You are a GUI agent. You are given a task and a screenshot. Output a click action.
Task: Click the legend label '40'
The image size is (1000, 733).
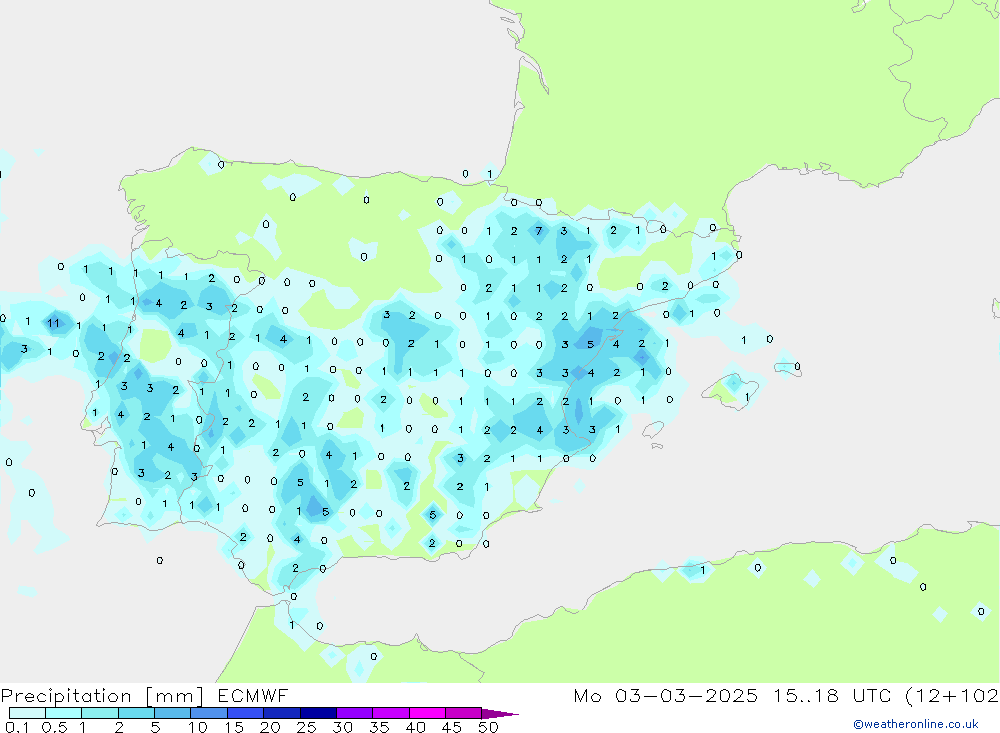[416, 727]
